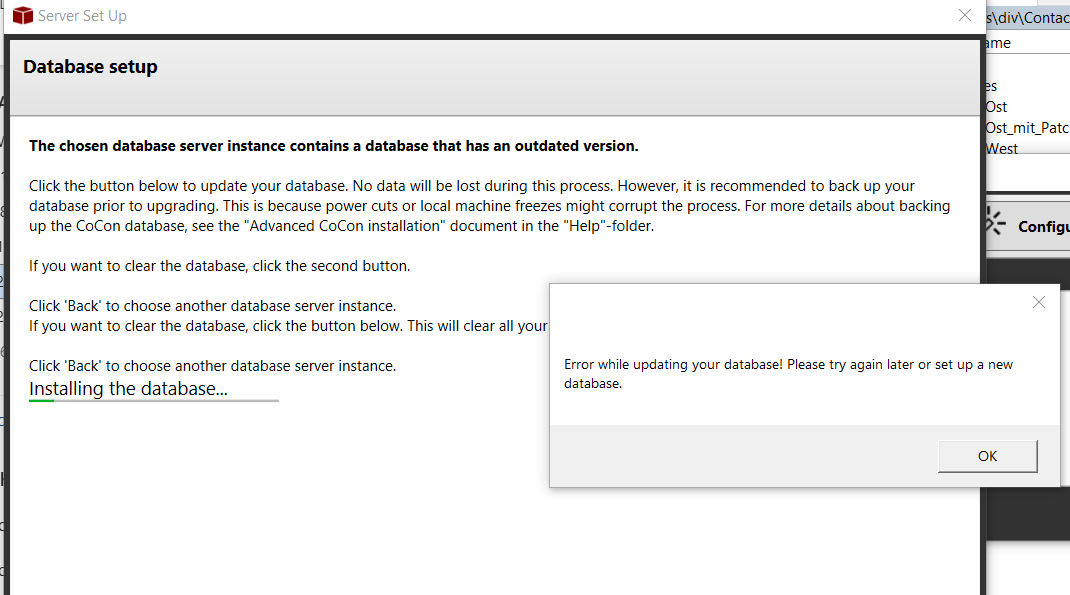The width and height of the screenshot is (1070, 595).
Task: Click the Server Set Up title bar text
Action: point(82,16)
